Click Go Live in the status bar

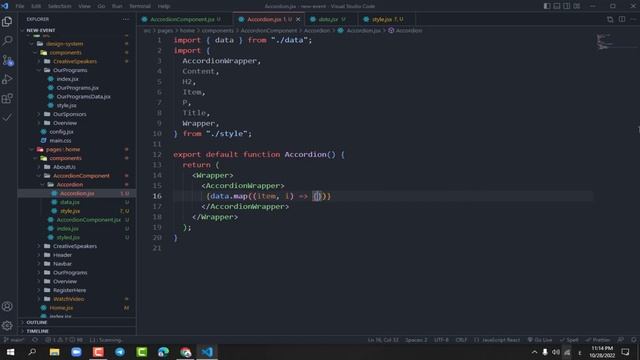tap(540, 340)
